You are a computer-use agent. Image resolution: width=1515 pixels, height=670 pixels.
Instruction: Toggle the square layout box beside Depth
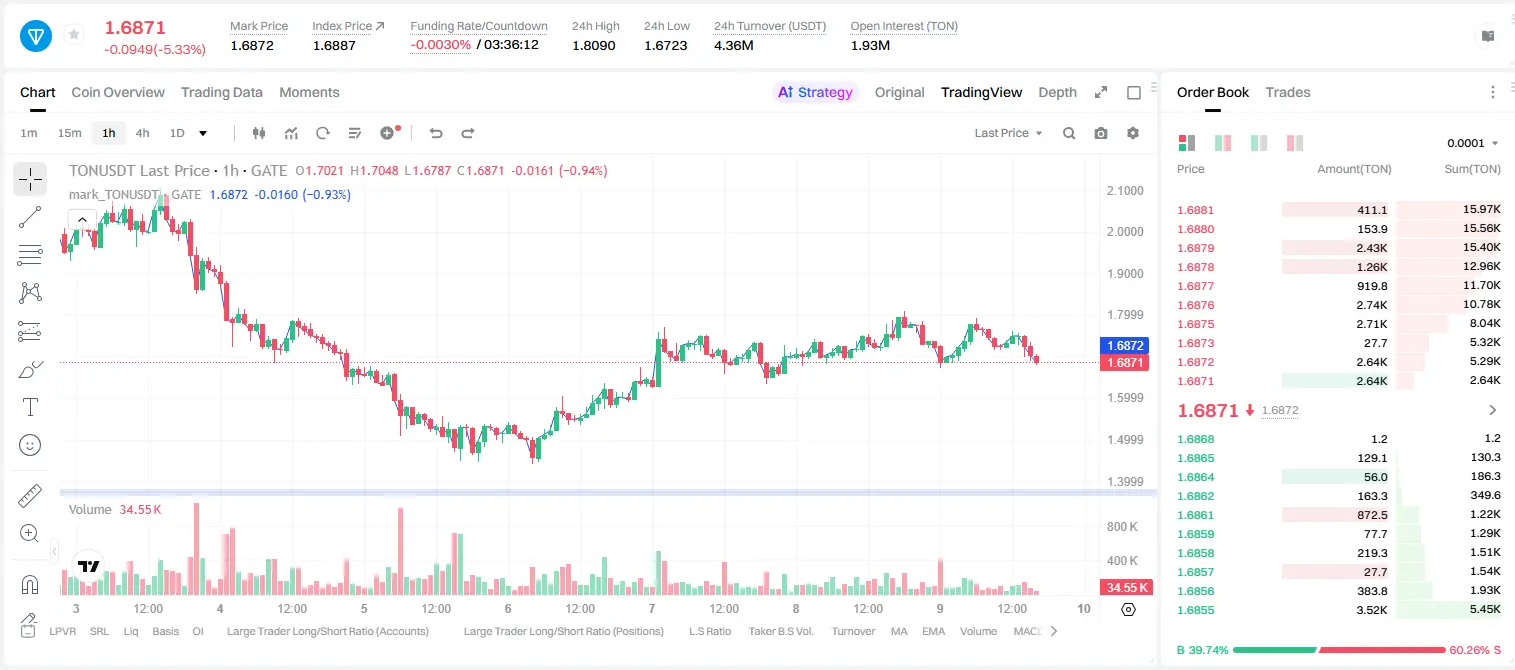coord(1134,92)
